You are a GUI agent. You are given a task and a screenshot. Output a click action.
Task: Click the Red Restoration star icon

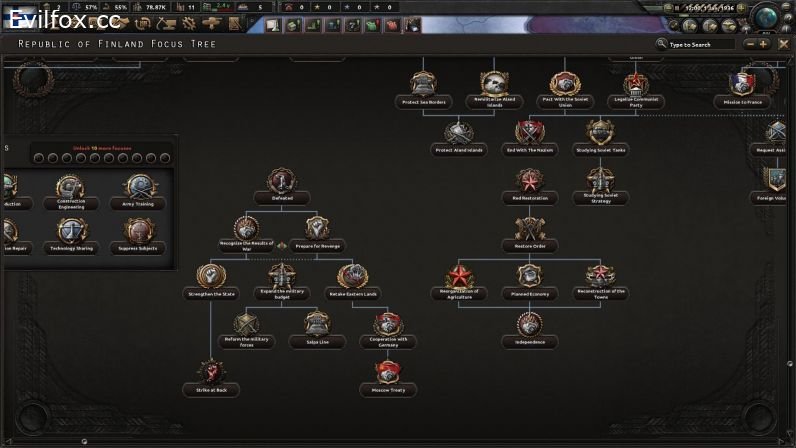pos(529,181)
